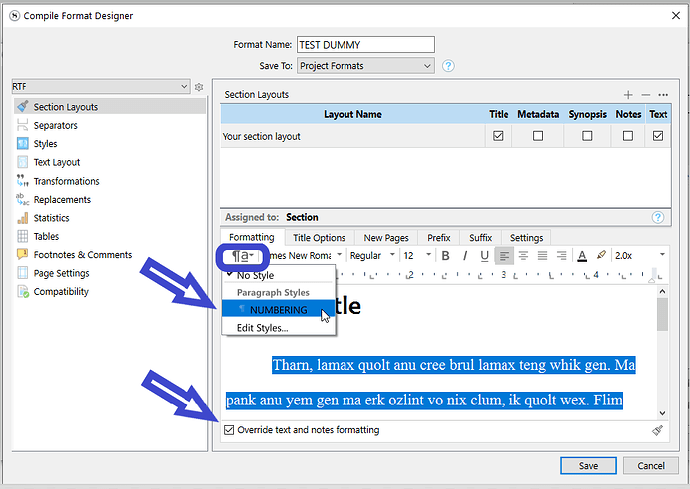Screen dimensions: 690x489
Task: Open the Page Settings pane
Action: click(x=110, y=273)
